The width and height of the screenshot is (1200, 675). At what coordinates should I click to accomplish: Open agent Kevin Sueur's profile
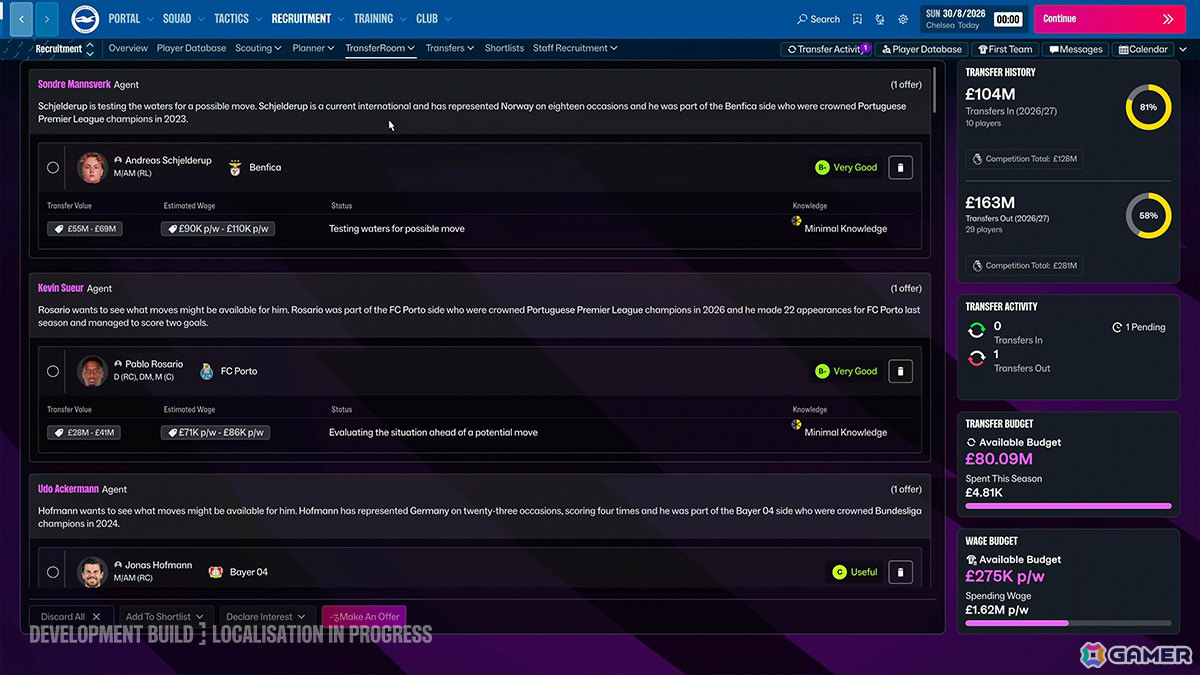tap(60, 288)
